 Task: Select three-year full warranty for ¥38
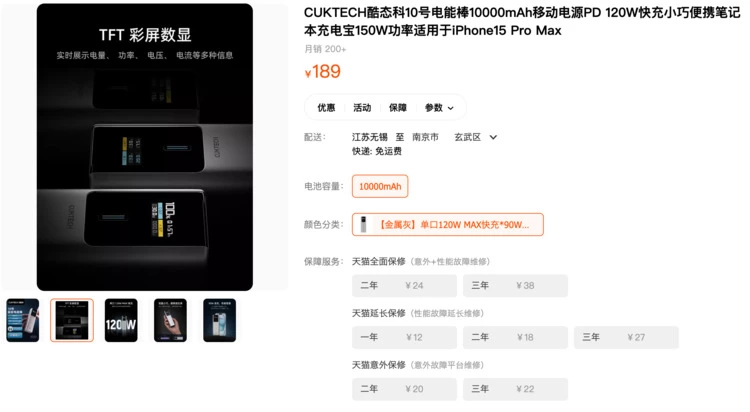coord(515,286)
